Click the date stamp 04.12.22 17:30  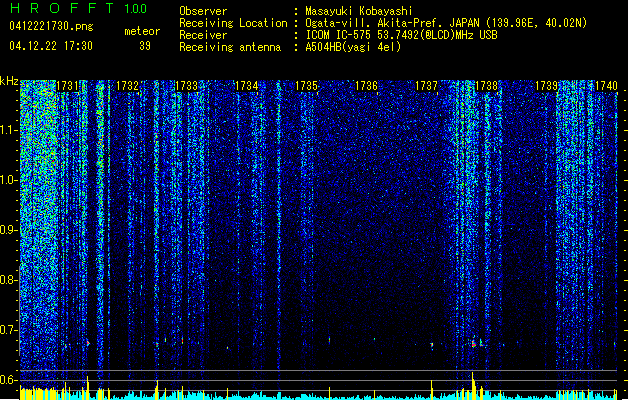tap(51, 46)
